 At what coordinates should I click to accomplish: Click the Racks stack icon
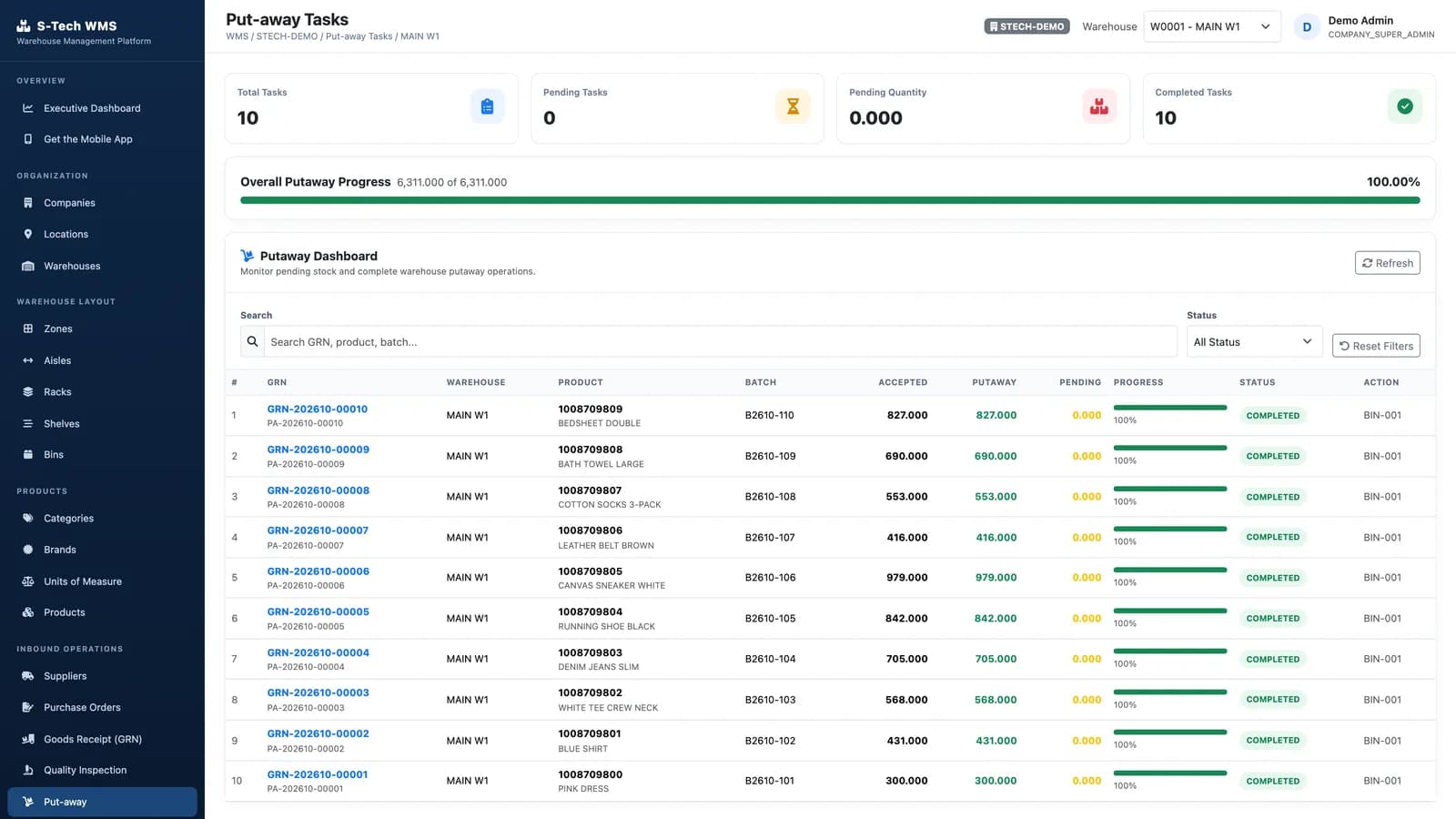pyautogui.click(x=28, y=392)
